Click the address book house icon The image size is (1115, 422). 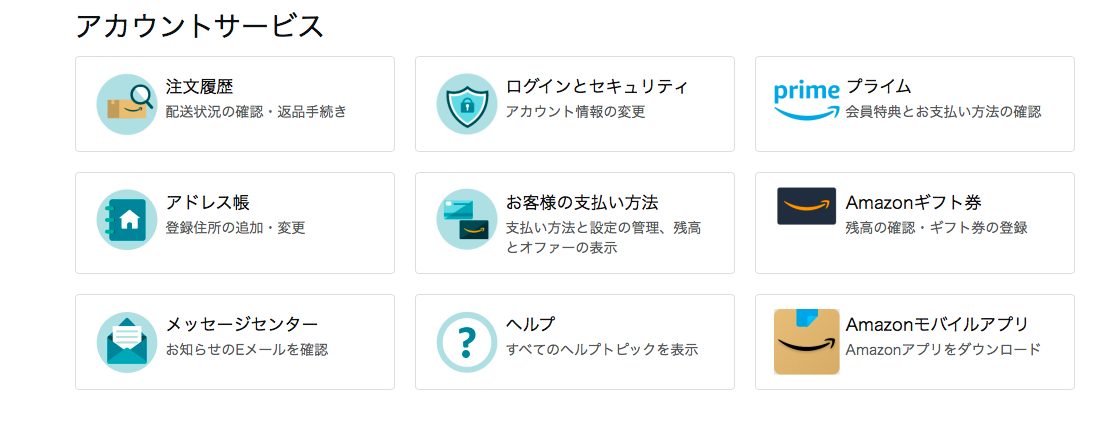point(127,219)
